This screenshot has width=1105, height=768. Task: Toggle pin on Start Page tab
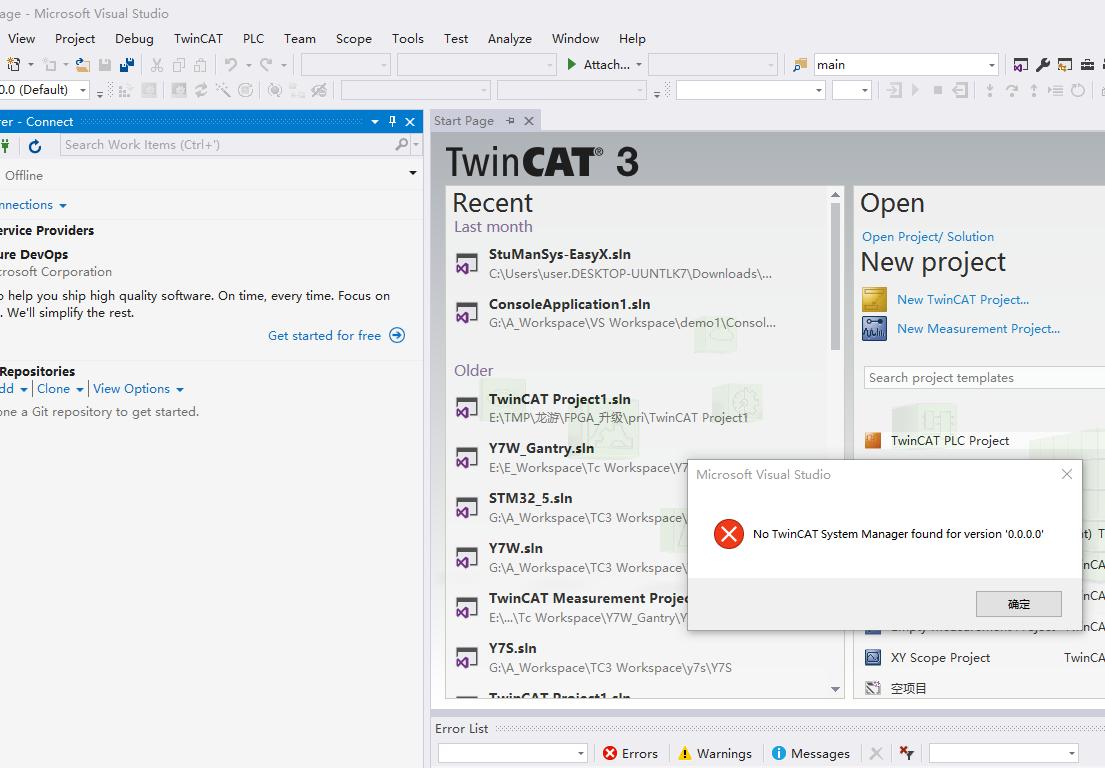pos(510,120)
